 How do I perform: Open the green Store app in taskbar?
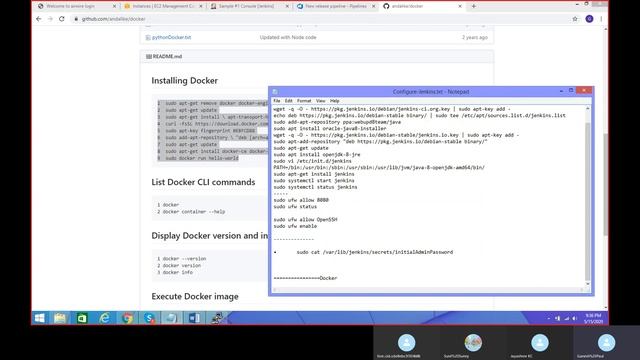(82, 318)
